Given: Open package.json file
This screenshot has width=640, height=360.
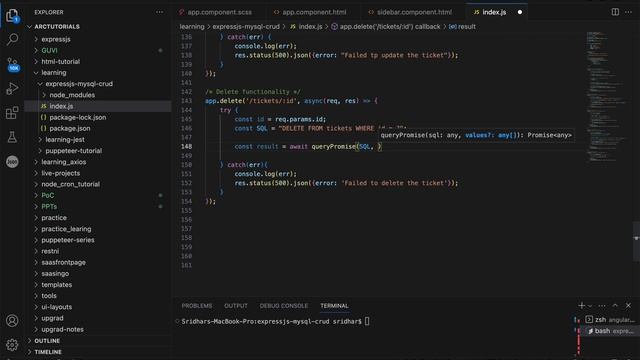Looking at the screenshot, I should [70, 129].
